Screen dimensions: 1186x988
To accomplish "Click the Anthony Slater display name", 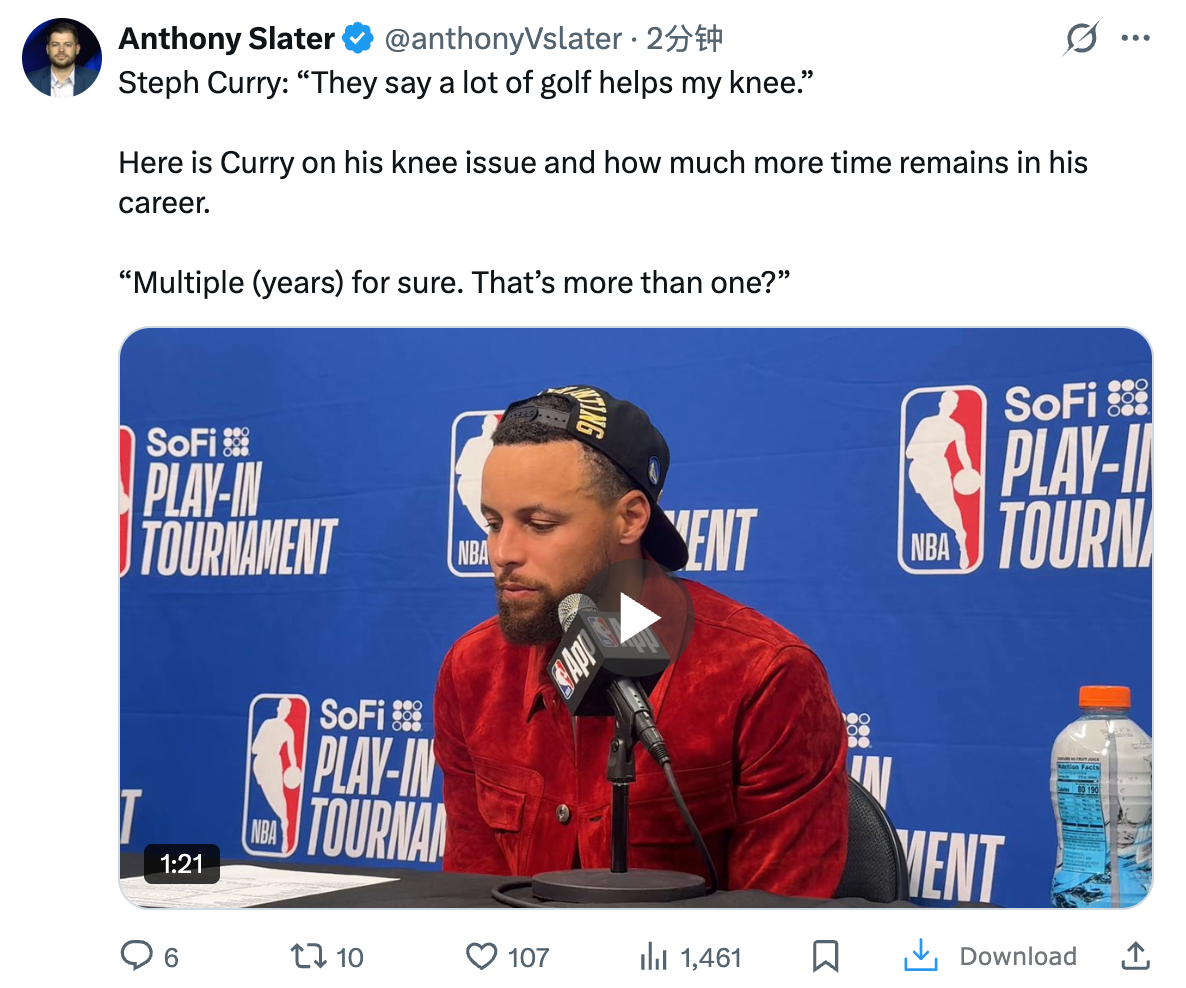I will [x=226, y=39].
